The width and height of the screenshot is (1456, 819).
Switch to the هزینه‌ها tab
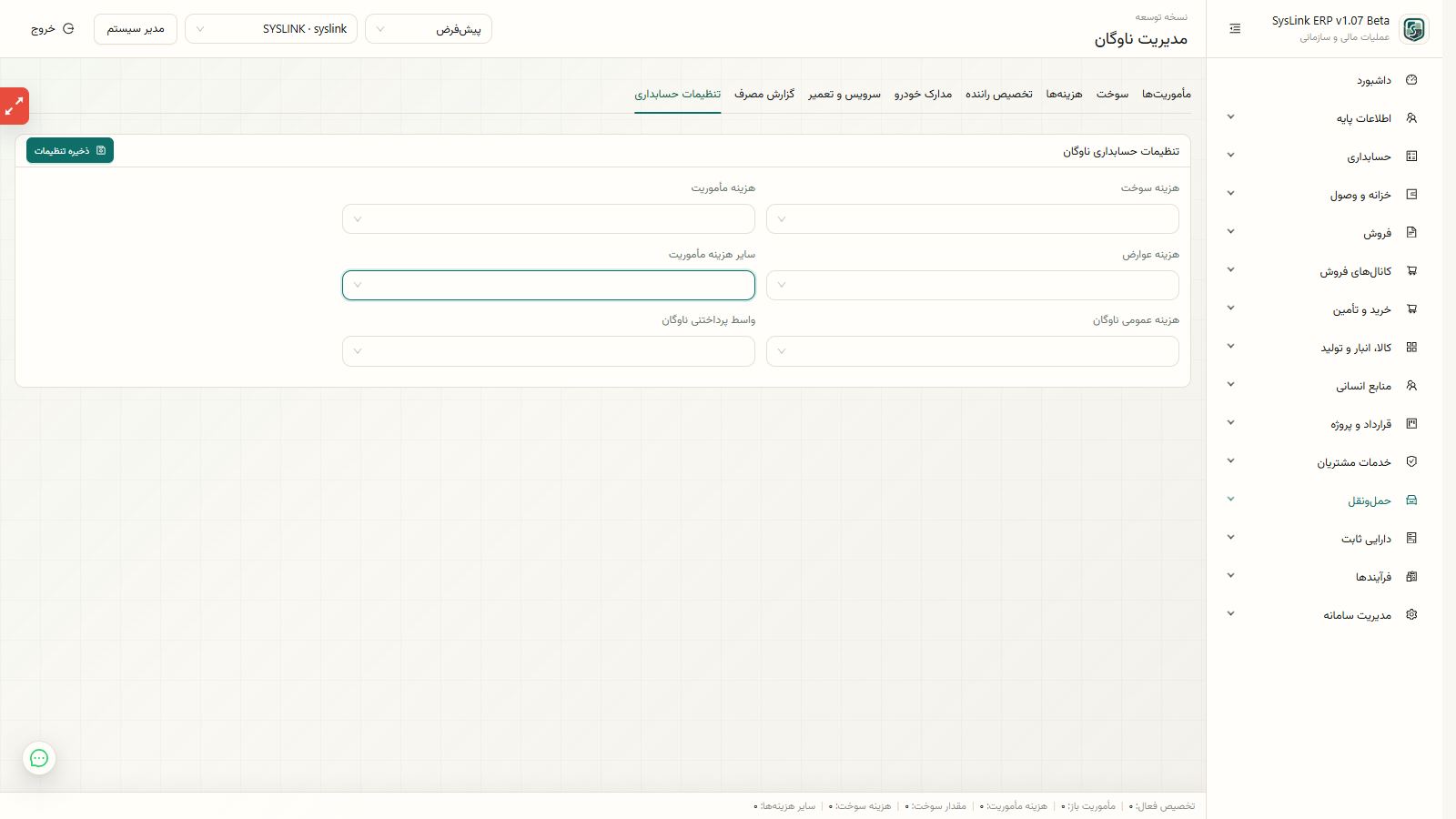pyautogui.click(x=1064, y=94)
